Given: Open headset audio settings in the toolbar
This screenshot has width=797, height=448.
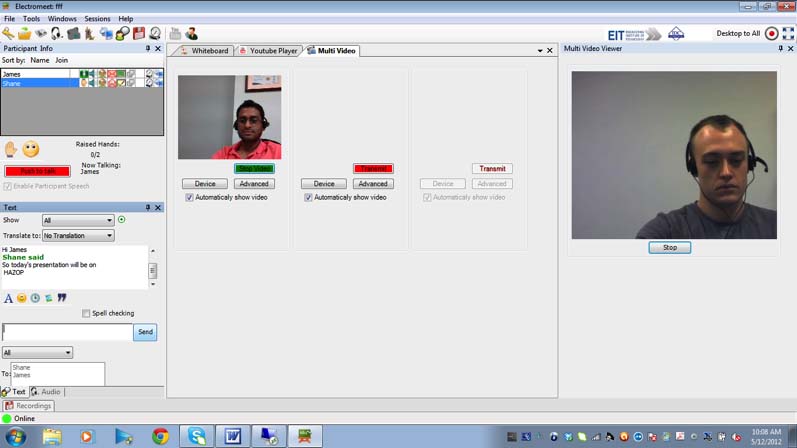Looking at the screenshot, I should [x=56, y=34].
